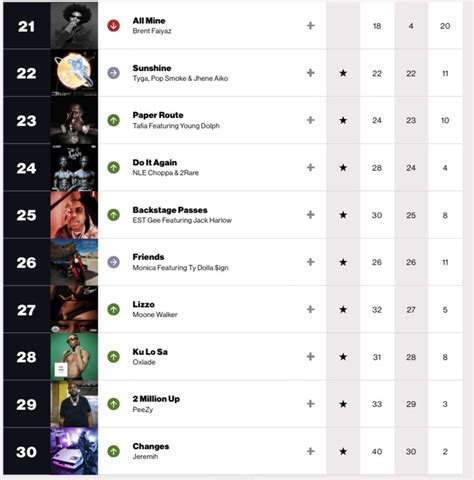Select the Ku Lo Sa album artwork
The width and height of the screenshot is (474, 480).
74,357
